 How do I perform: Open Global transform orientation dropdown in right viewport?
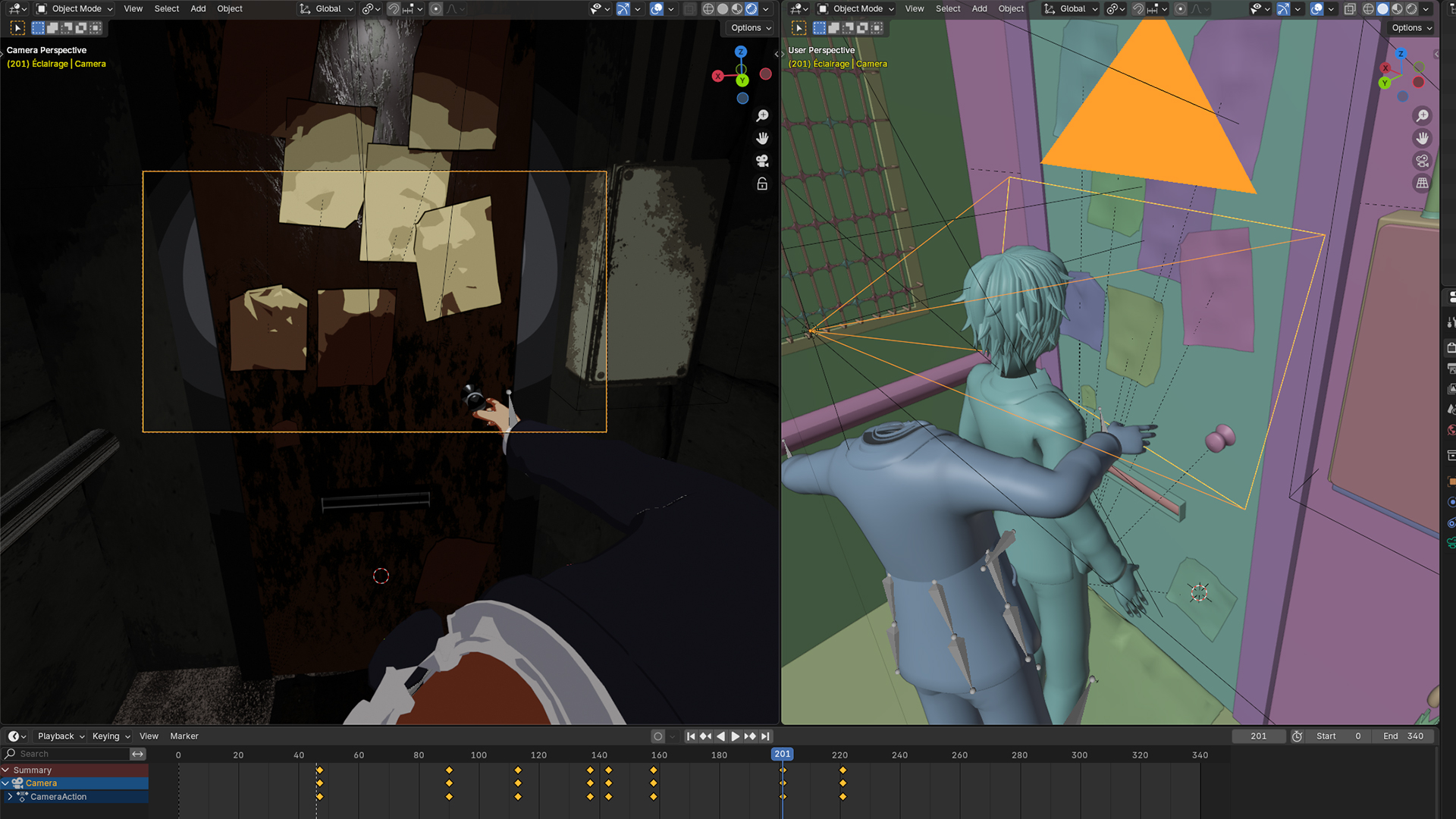[x=1071, y=9]
